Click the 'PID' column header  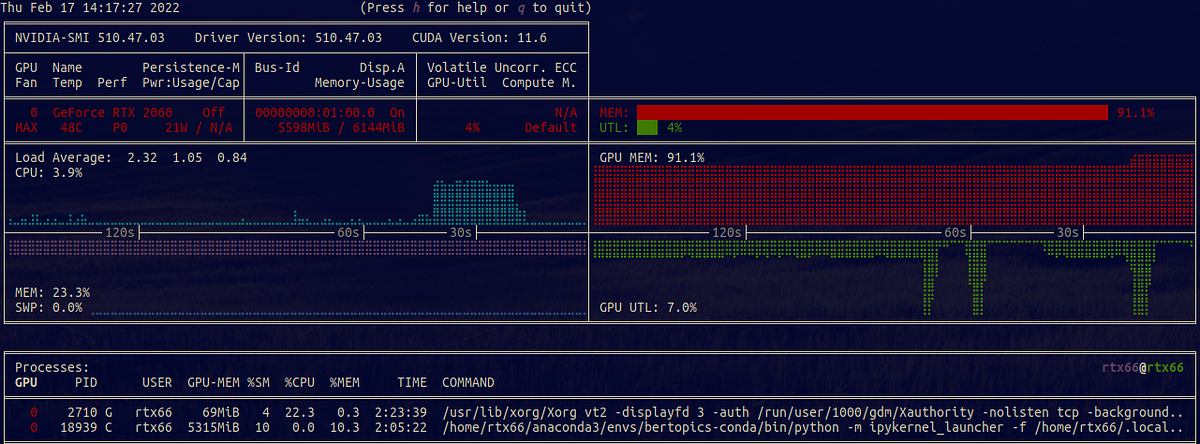(x=86, y=383)
